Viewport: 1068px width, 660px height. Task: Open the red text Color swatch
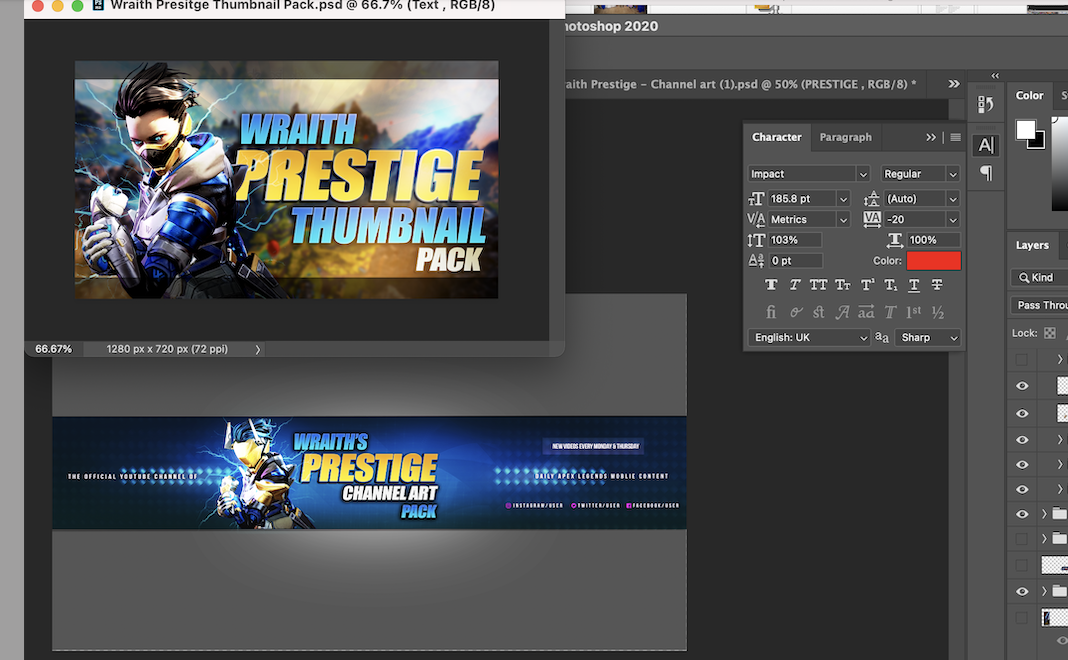point(933,260)
